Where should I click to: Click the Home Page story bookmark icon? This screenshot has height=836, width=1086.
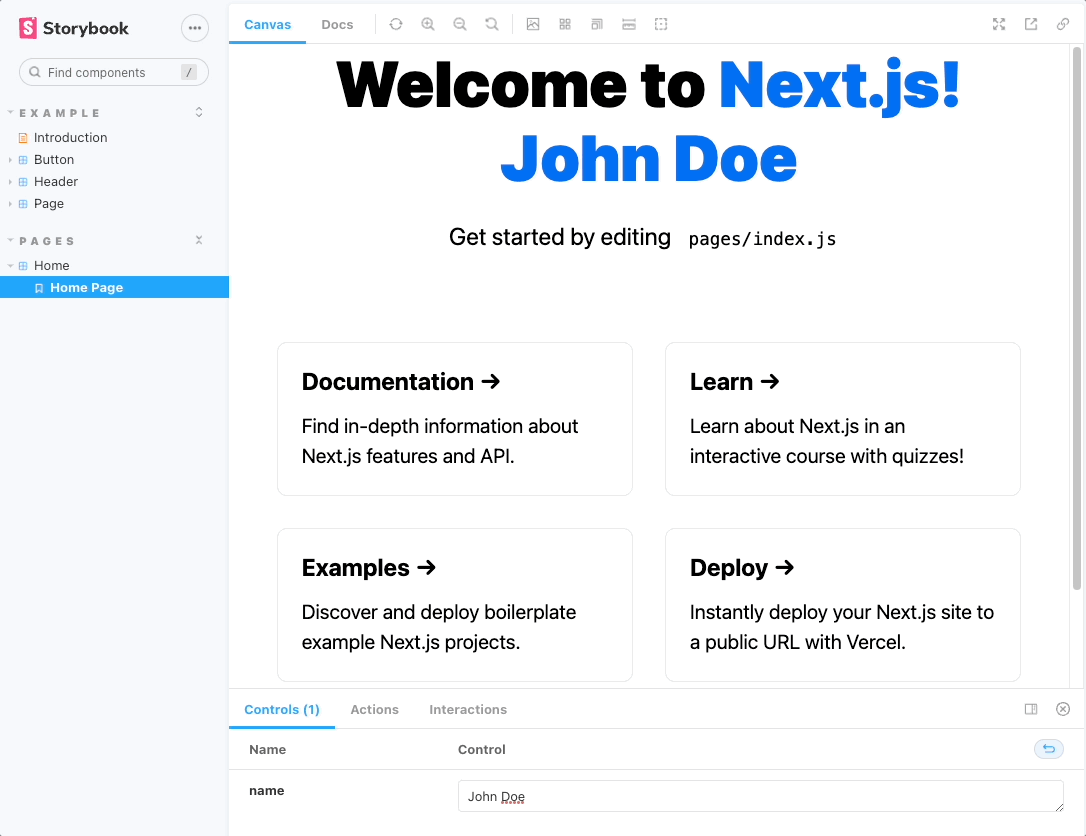coord(39,288)
